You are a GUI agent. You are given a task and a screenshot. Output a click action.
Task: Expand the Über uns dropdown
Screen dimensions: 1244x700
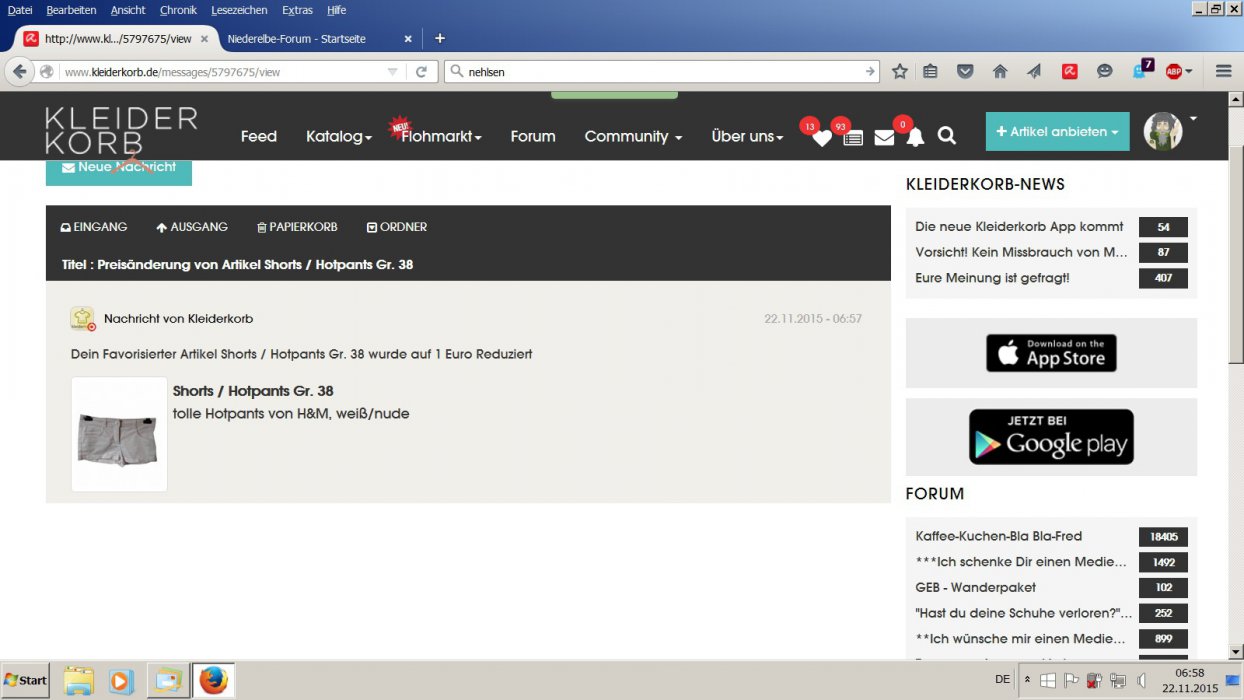click(747, 136)
